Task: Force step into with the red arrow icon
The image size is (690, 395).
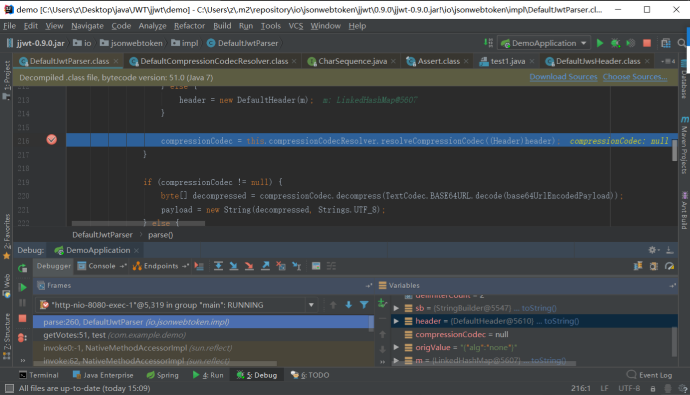Action: (x=249, y=266)
